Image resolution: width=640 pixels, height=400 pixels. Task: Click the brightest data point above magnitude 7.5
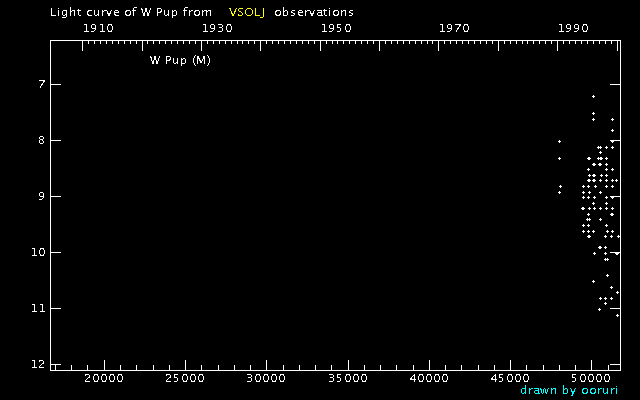tap(593, 97)
